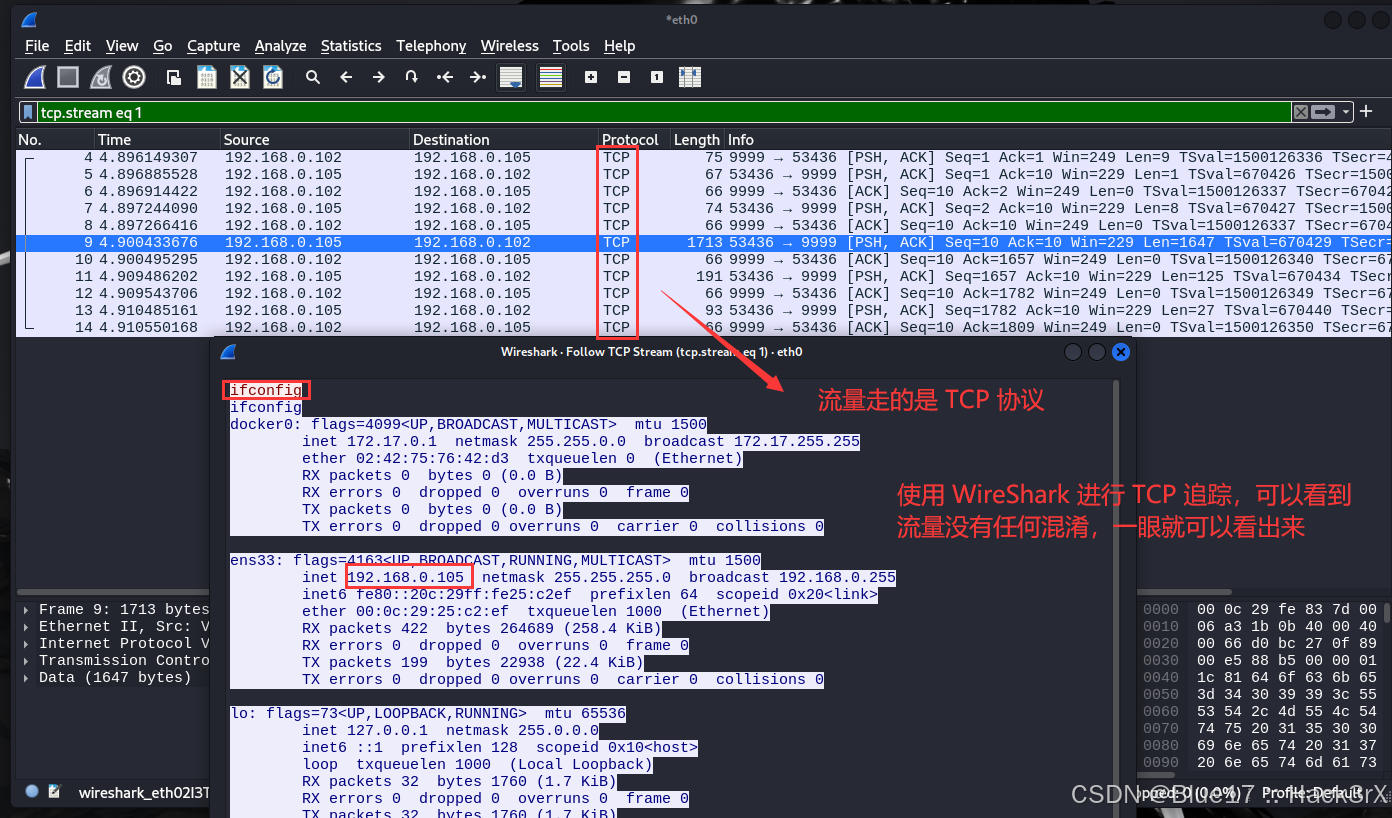Open the File menu
Viewport: 1392px width, 818px height.
tap(37, 46)
